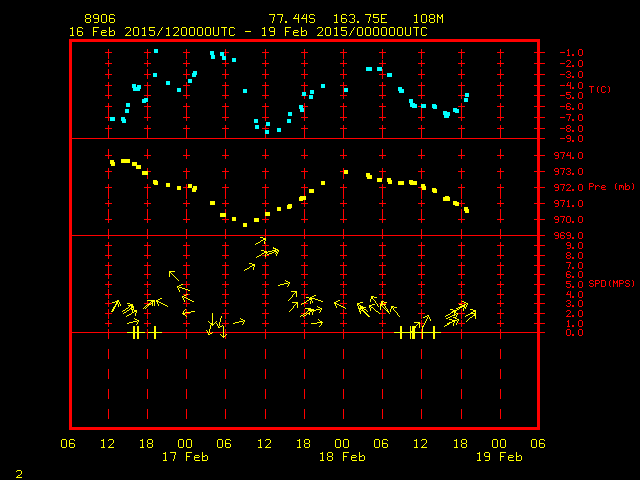This screenshot has width=640, height=480.
Task: Click the T(C) temperature axis label
Action: (x=600, y=89)
